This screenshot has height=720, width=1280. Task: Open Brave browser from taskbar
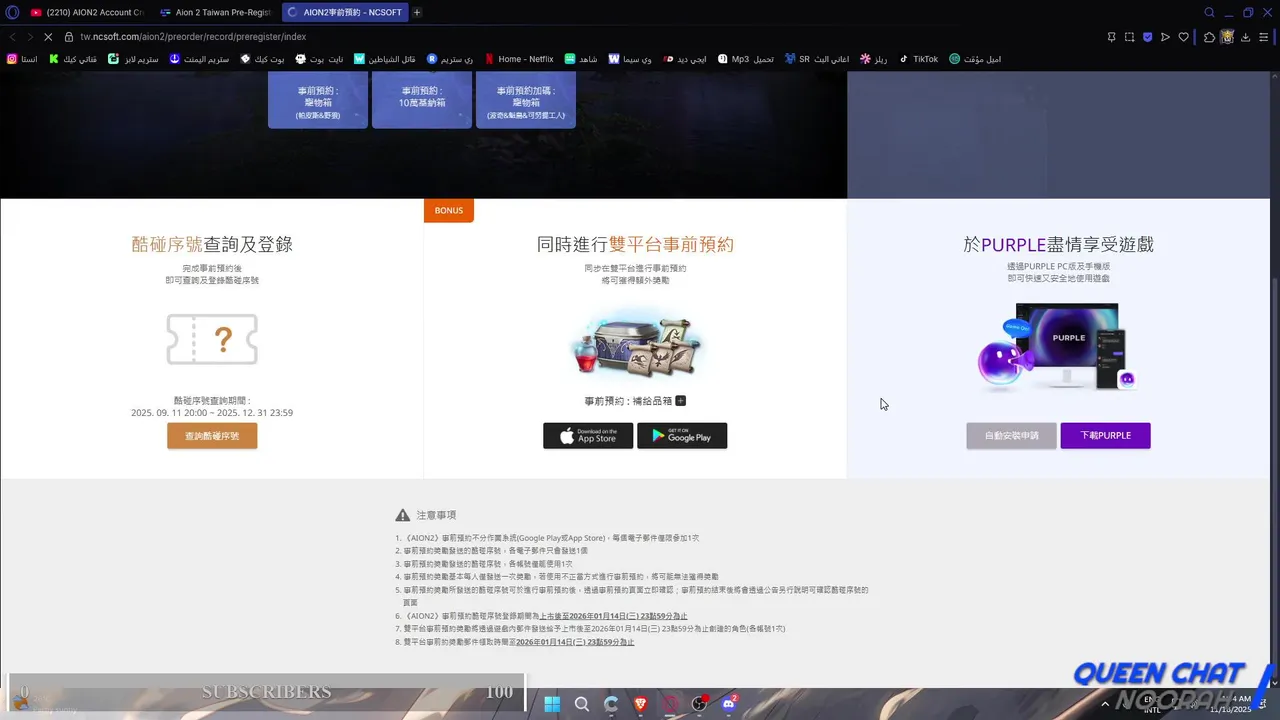pos(640,704)
